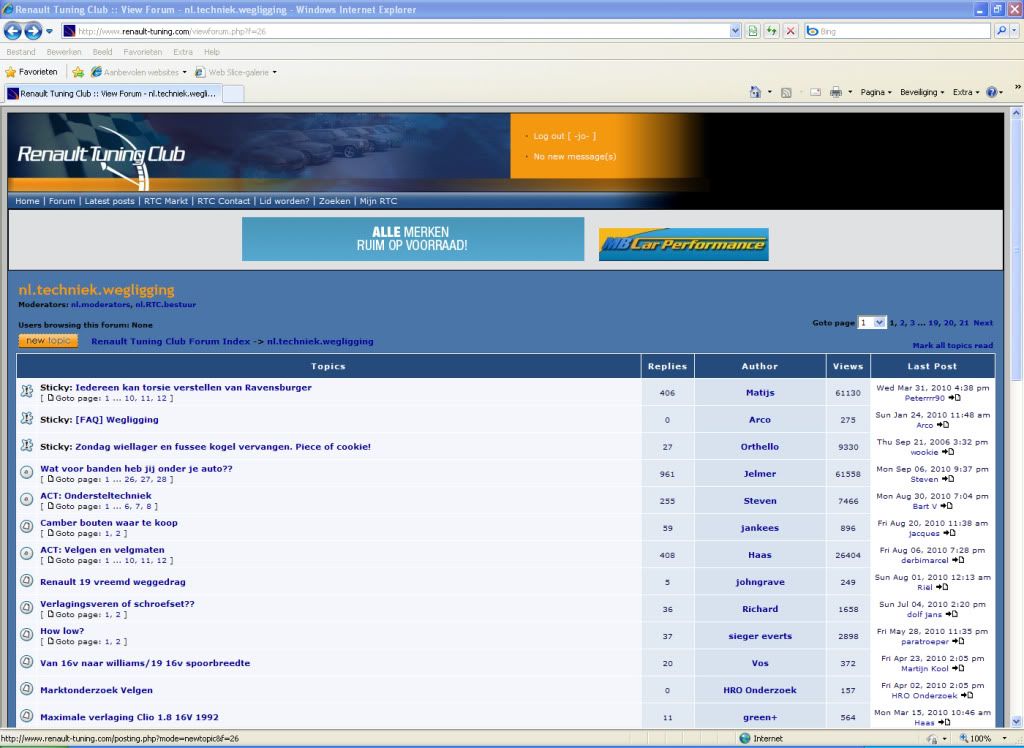Viewport: 1024px width, 748px height.
Task: Click the Add to Favorites Bar star icon
Action: [78, 72]
